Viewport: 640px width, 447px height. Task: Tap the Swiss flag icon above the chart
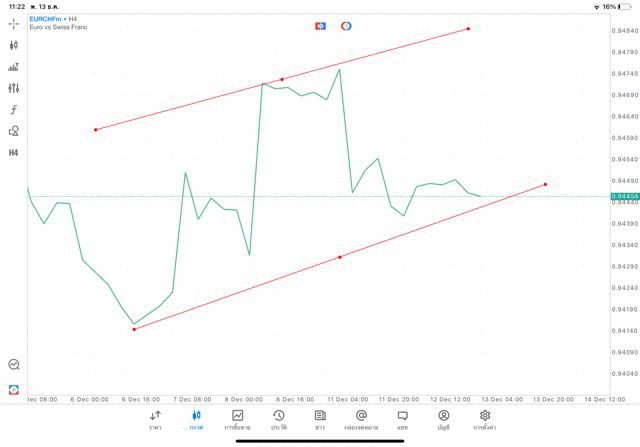(x=320, y=25)
